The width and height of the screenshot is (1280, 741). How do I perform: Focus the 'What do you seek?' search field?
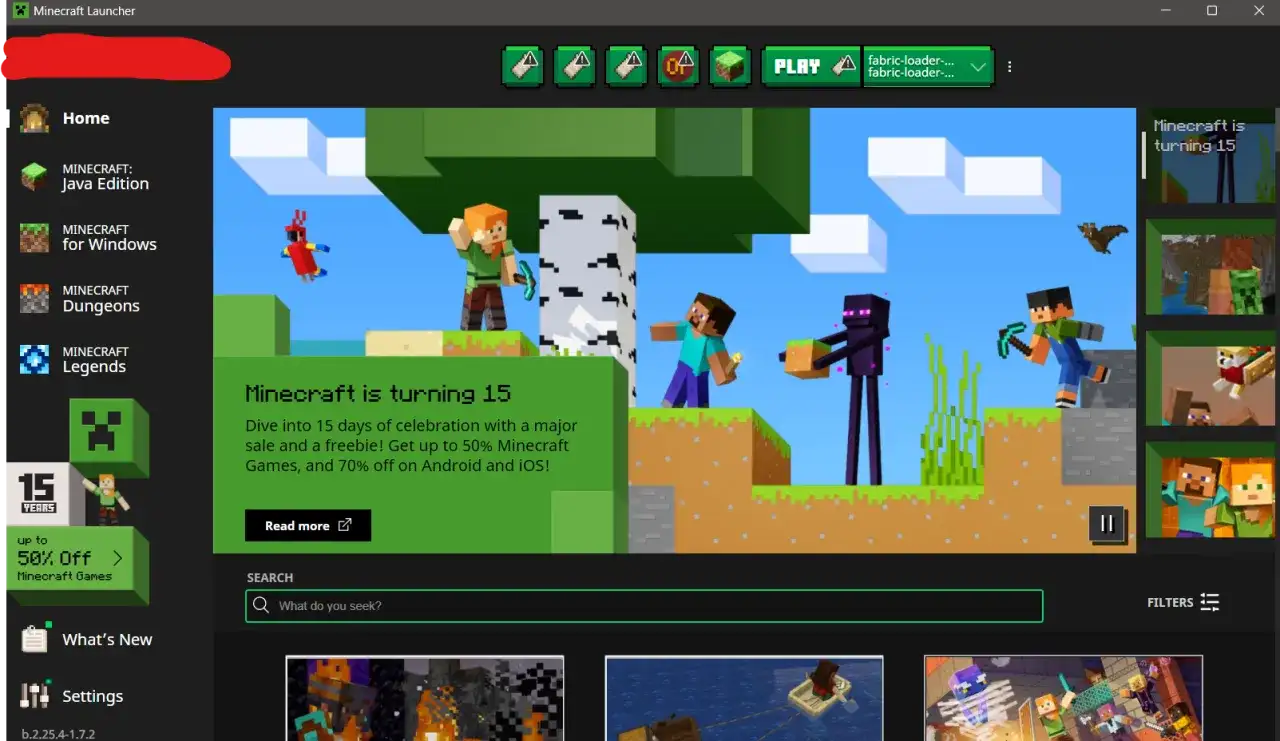(x=644, y=606)
